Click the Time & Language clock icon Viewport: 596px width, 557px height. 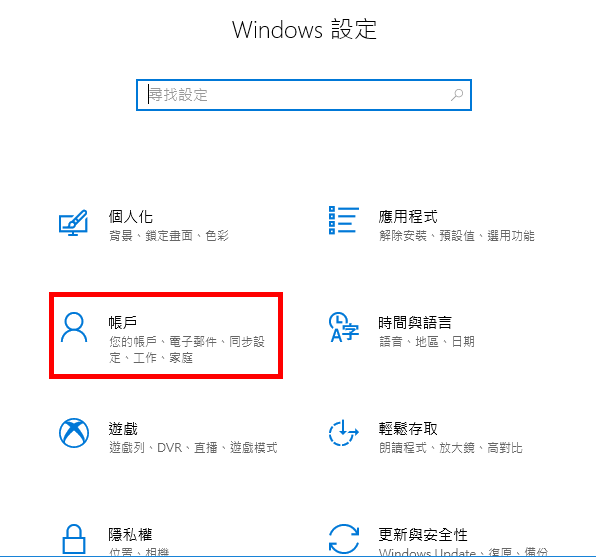(344, 327)
